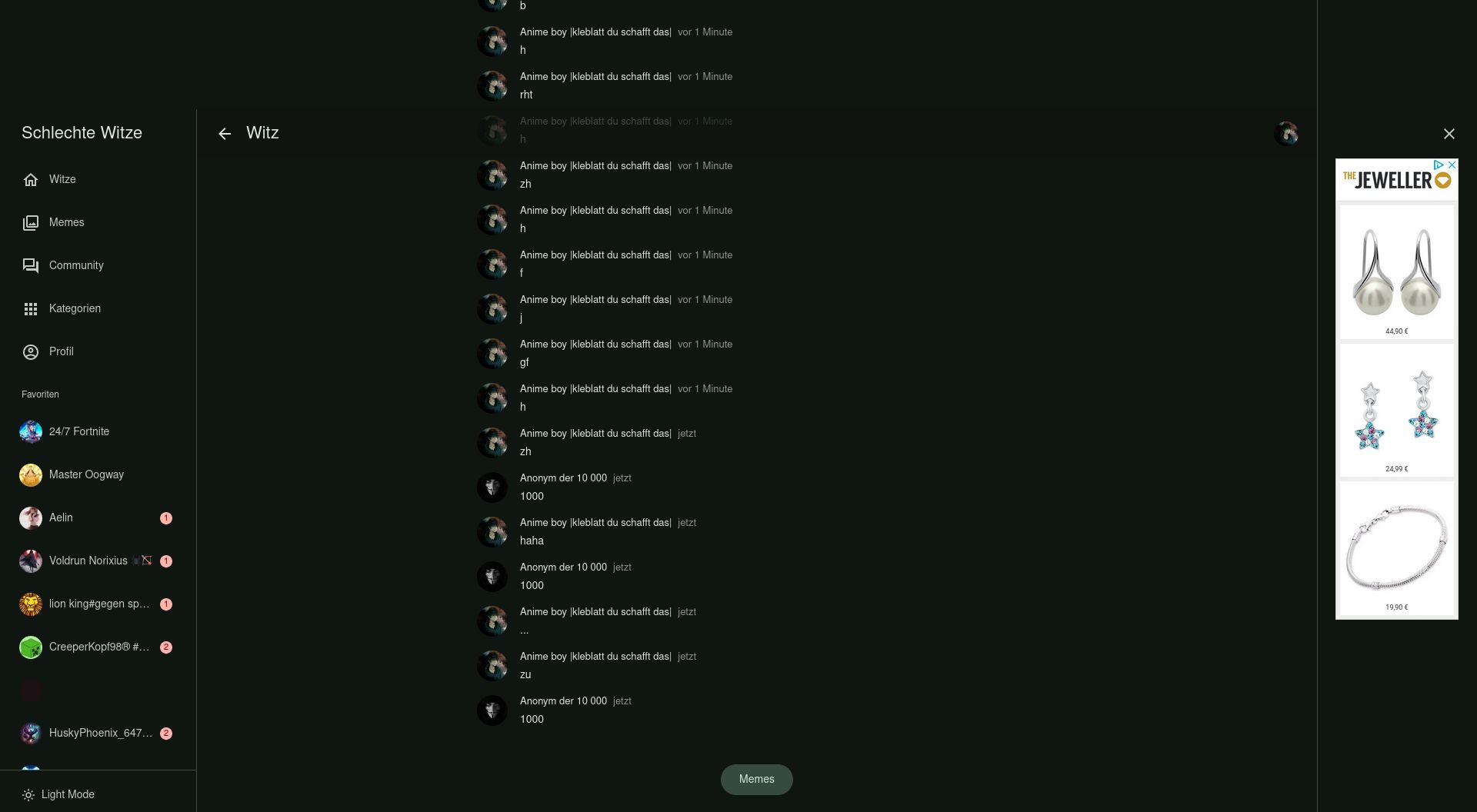The width and height of the screenshot is (1477, 812).
Task: Click the Memes pill button
Action: click(757, 780)
